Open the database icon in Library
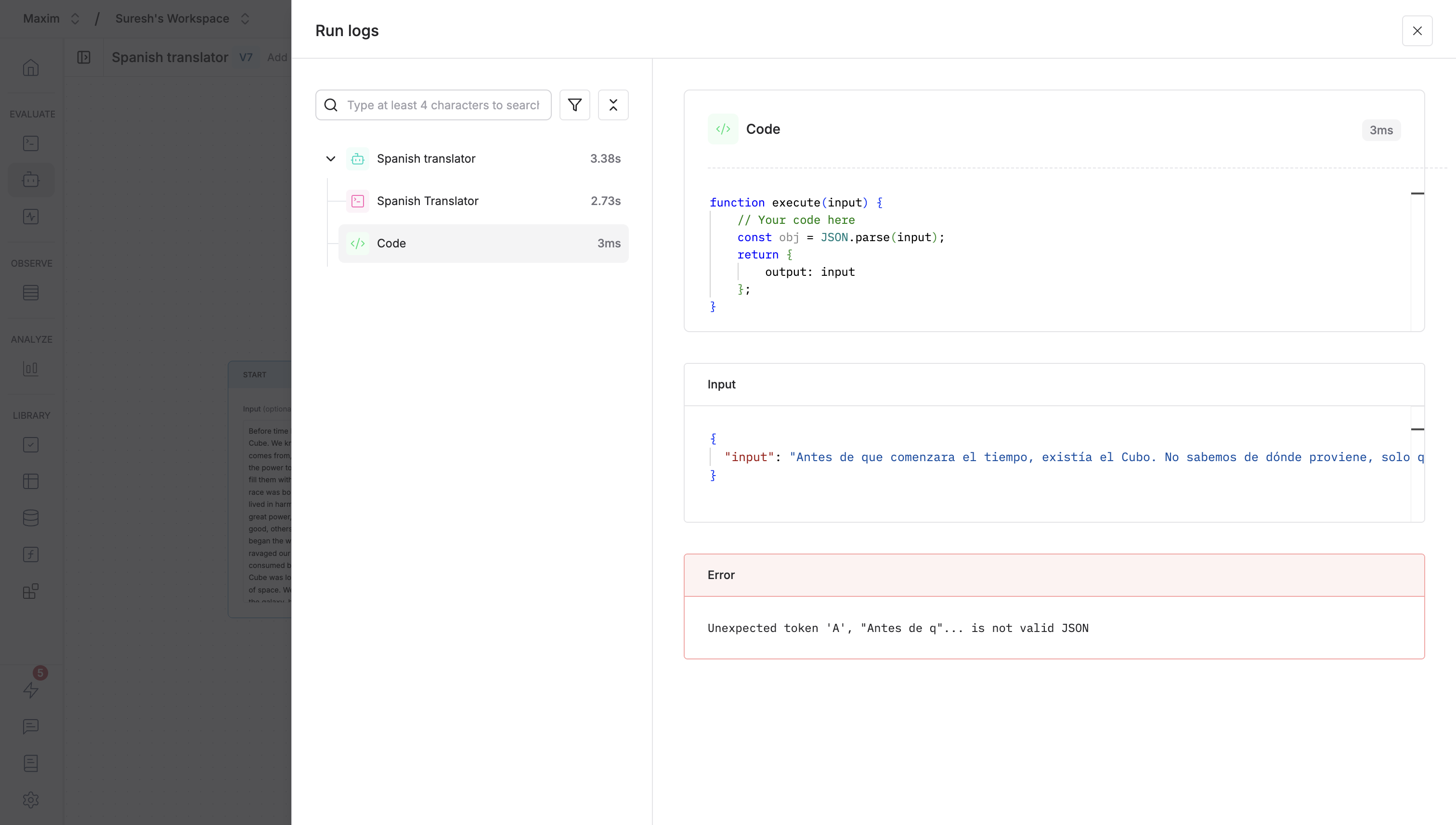 (x=31, y=518)
